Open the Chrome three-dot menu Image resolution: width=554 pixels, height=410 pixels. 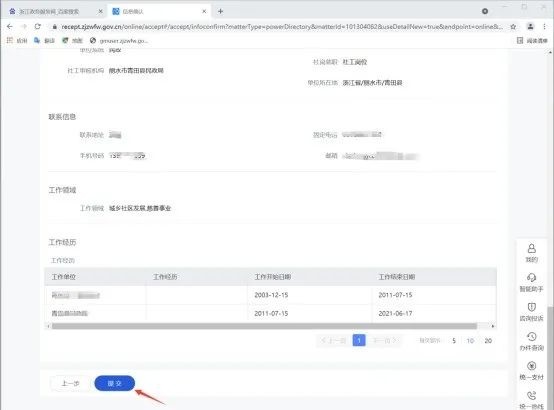tap(544, 27)
